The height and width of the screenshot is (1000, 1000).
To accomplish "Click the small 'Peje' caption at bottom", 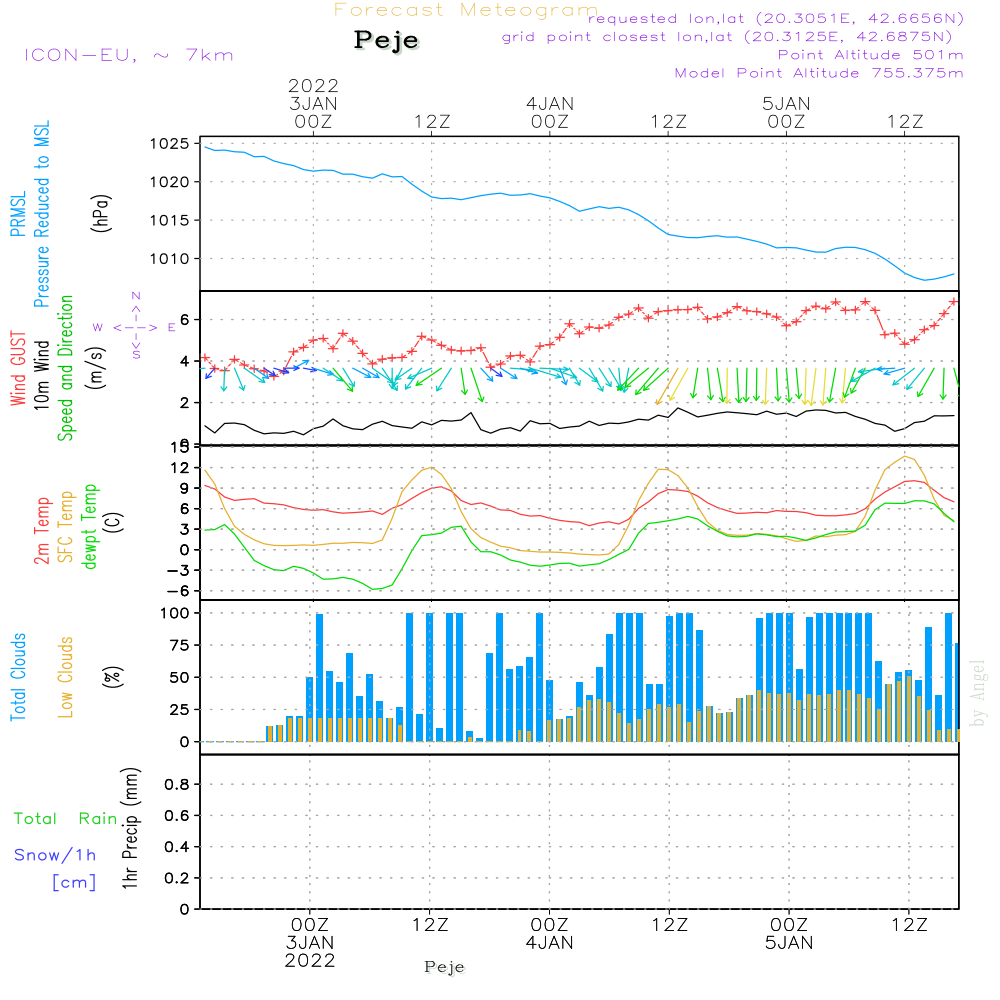I will click(445, 967).
